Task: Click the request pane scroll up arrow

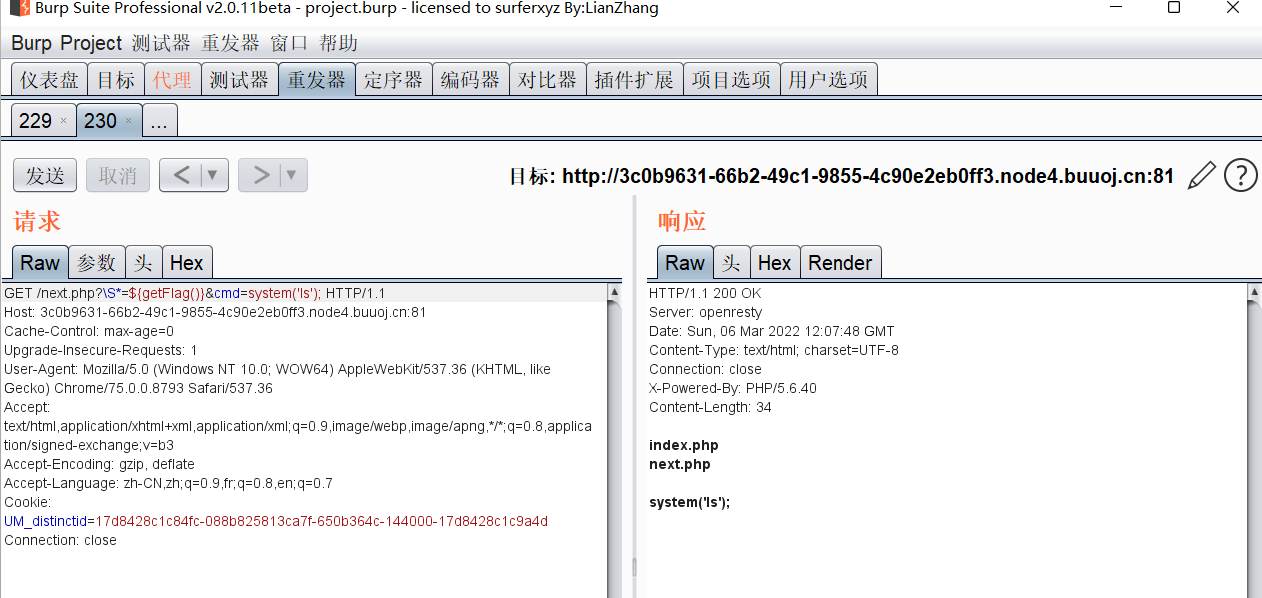Action: [x=614, y=292]
